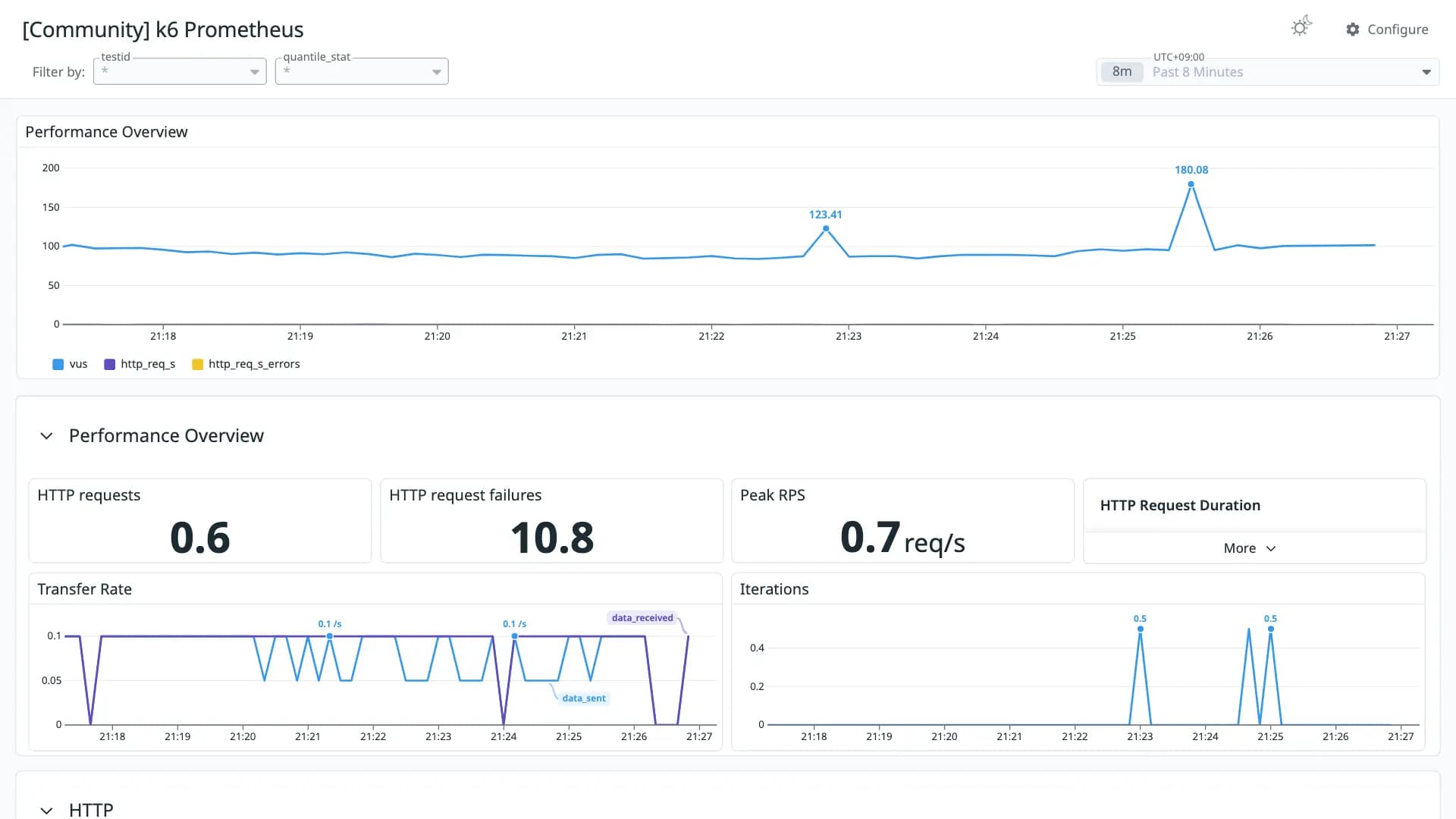Click the data_sent series label

click(584, 698)
